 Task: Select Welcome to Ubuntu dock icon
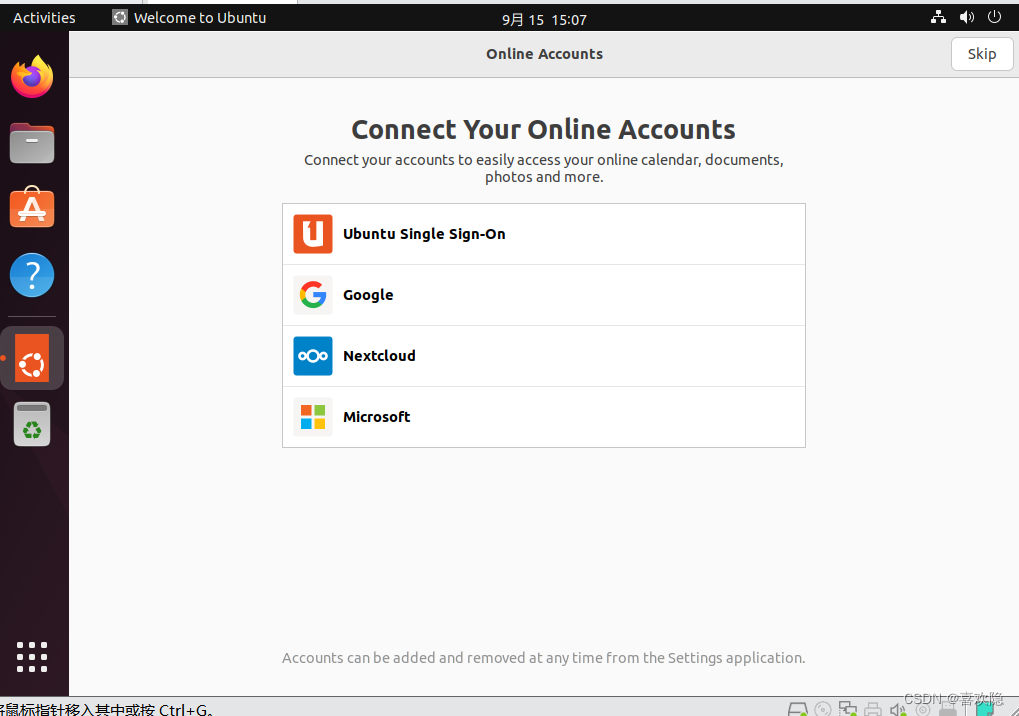pyautogui.click(x=32, y=358)
